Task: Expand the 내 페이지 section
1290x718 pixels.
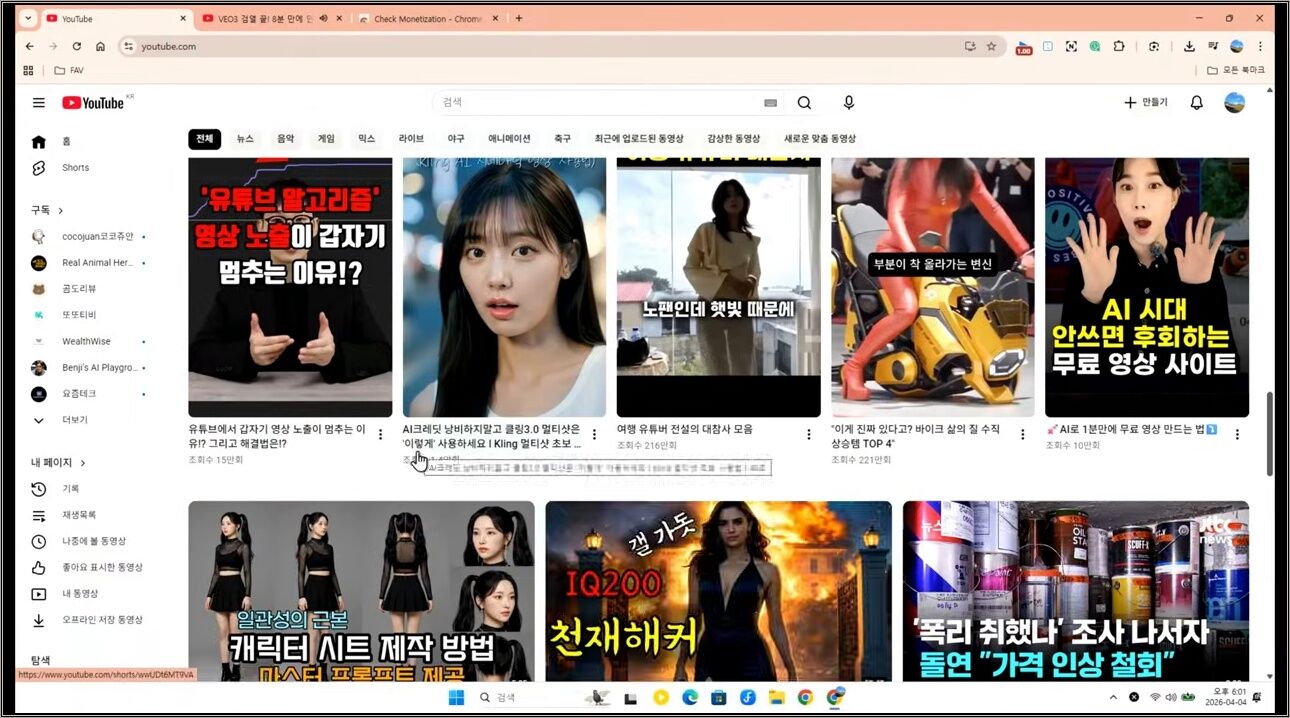Action: pos(58,463)
